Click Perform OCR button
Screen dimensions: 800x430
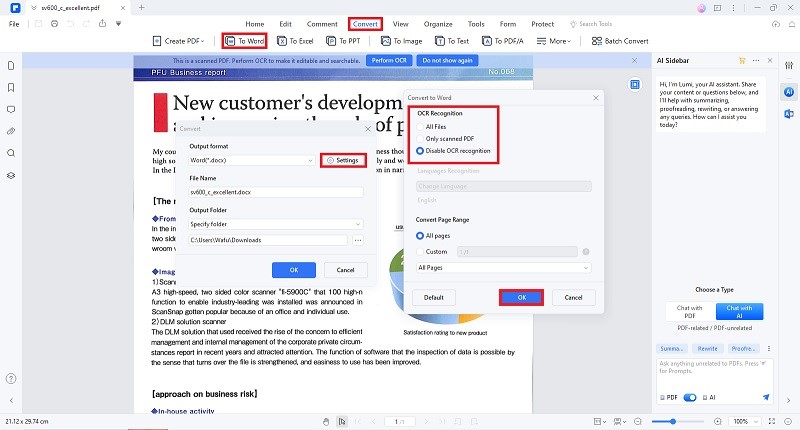point(389,60)
